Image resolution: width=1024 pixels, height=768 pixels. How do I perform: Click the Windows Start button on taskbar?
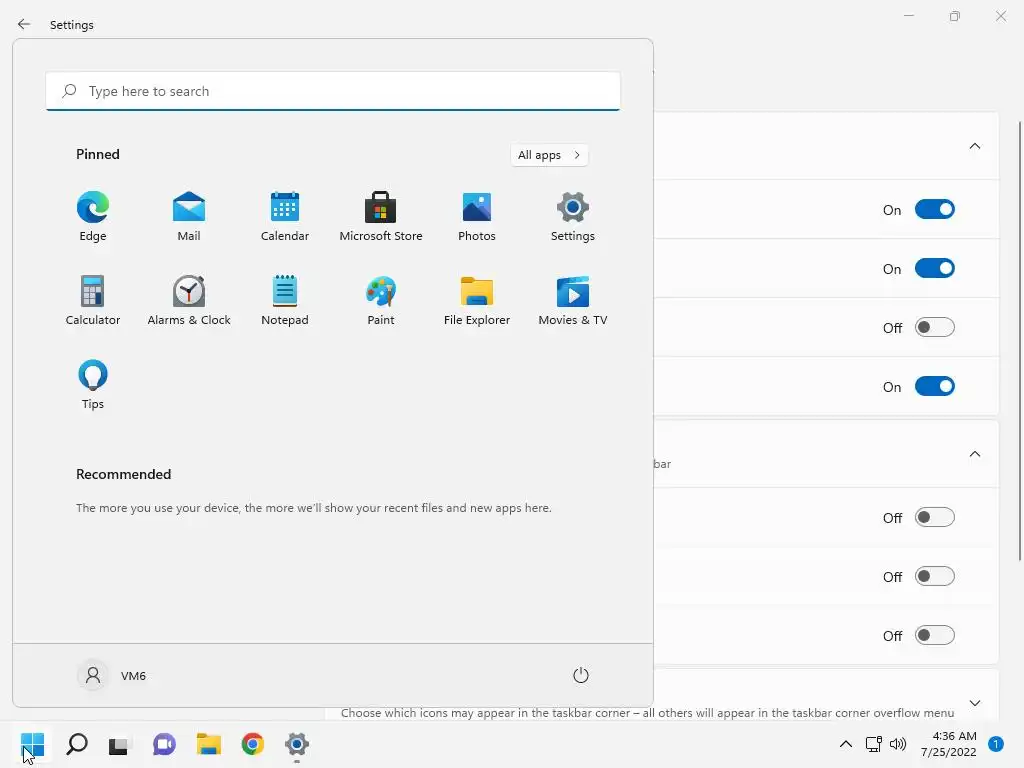pyautogui.click(x=33, y=744)
